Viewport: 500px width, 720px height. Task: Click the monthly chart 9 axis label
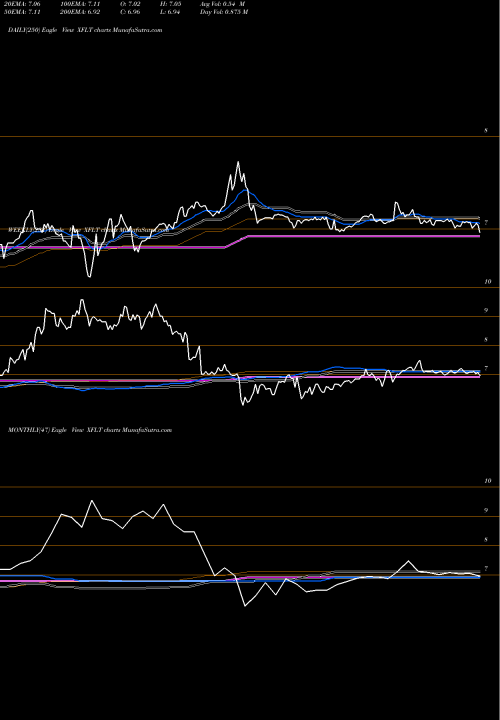[x=486, y=511]
